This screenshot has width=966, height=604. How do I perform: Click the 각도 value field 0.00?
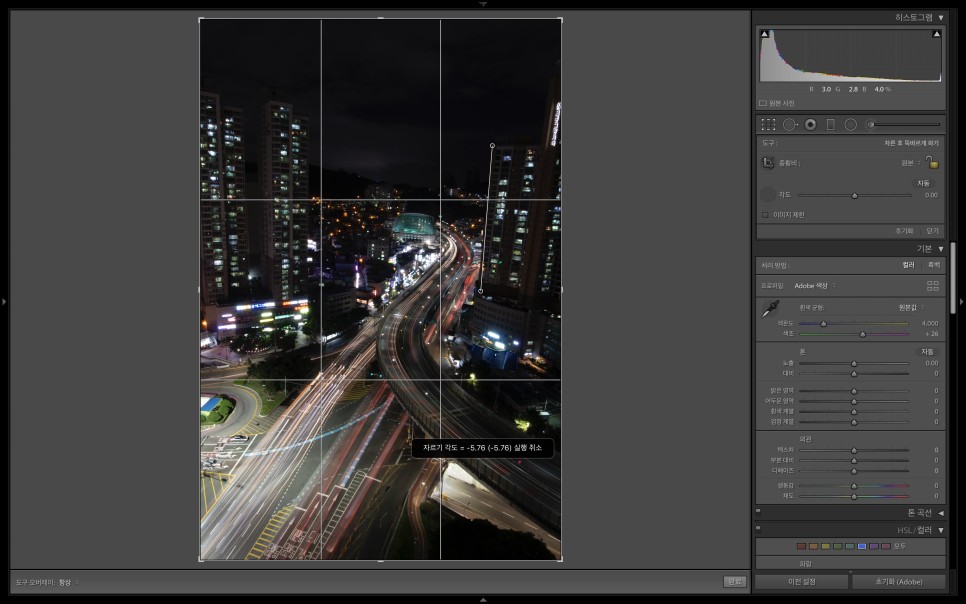[931, 195]
